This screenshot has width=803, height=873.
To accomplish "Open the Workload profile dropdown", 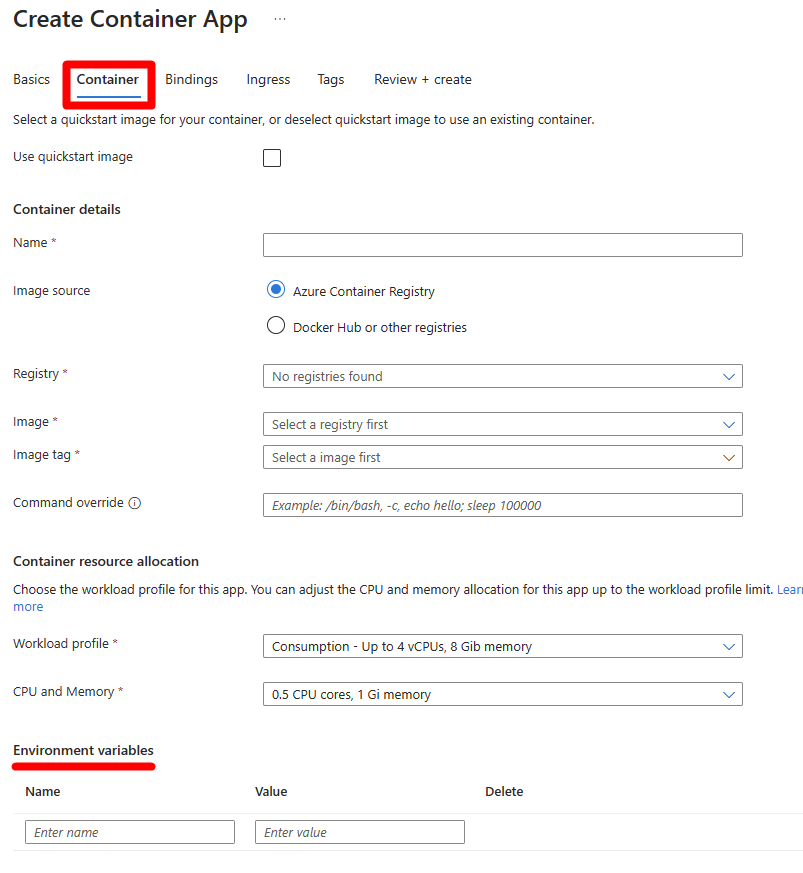I will point(502,646).
